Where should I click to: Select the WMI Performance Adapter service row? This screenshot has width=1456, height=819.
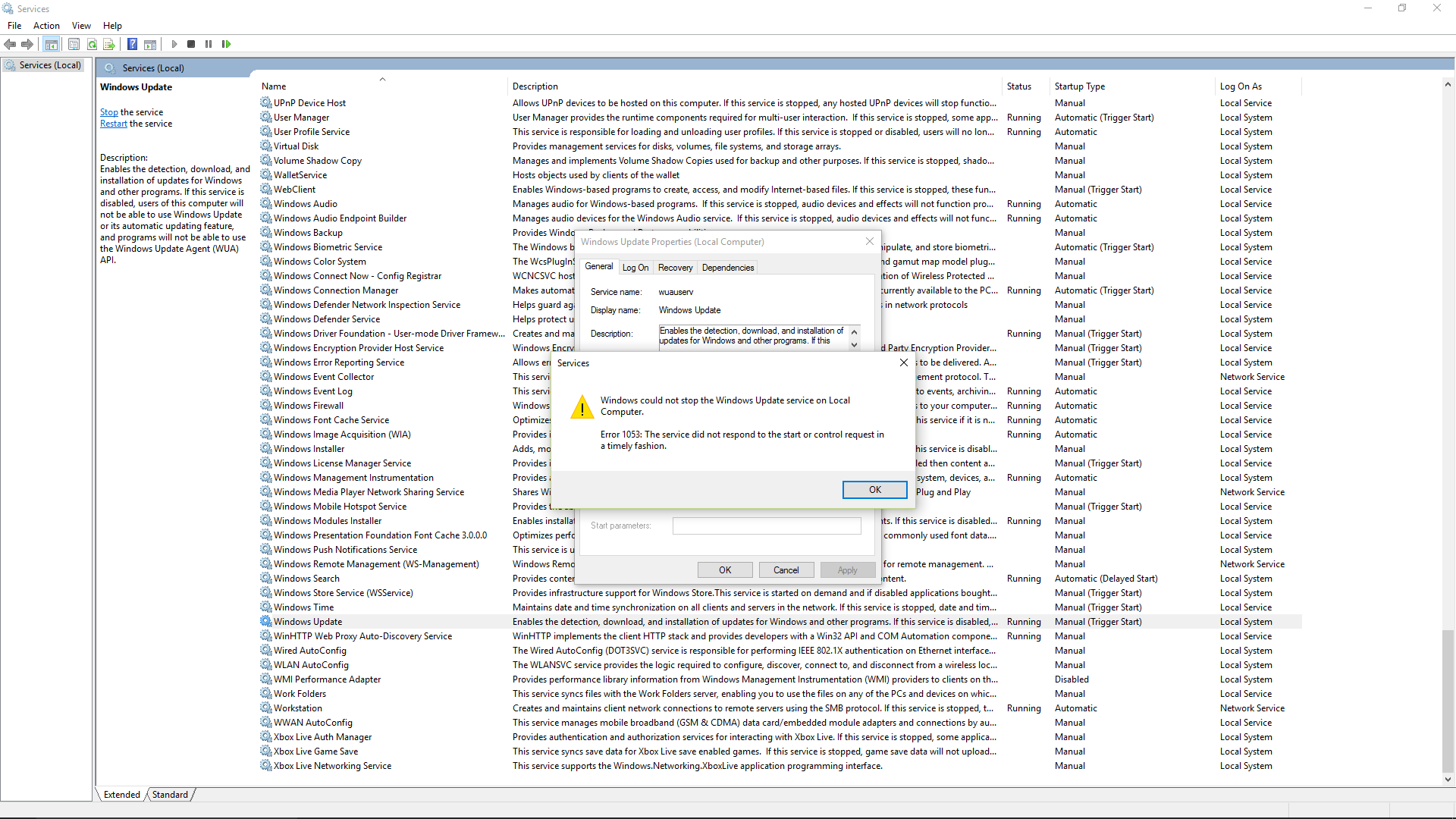click(x=780, y=679)
